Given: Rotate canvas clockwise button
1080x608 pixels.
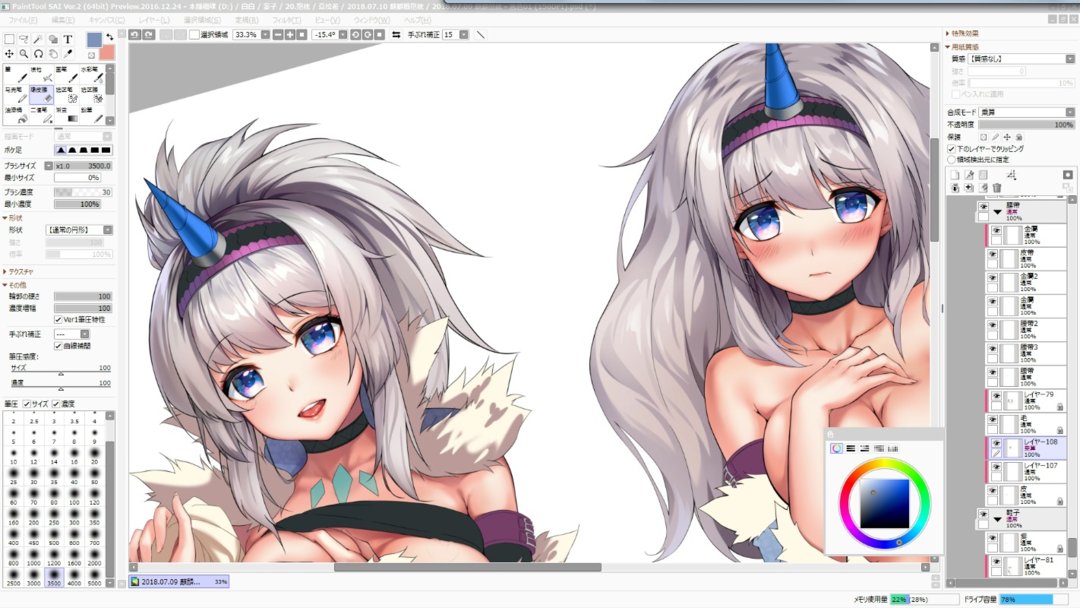Looking at the screenshot, I should pos(367,34).
